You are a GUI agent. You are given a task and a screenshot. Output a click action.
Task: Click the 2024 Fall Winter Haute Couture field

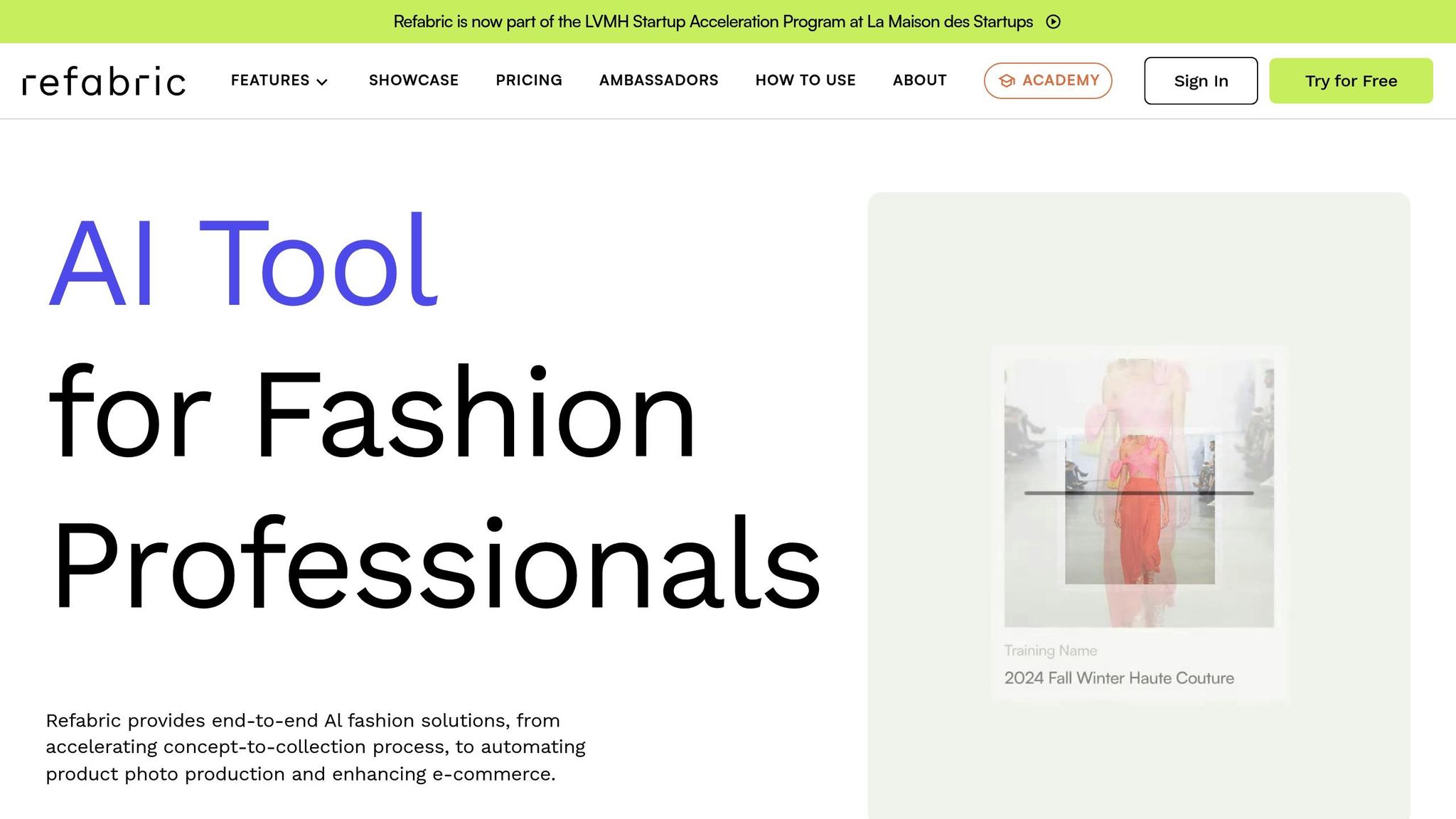(x=1118, y=678)
